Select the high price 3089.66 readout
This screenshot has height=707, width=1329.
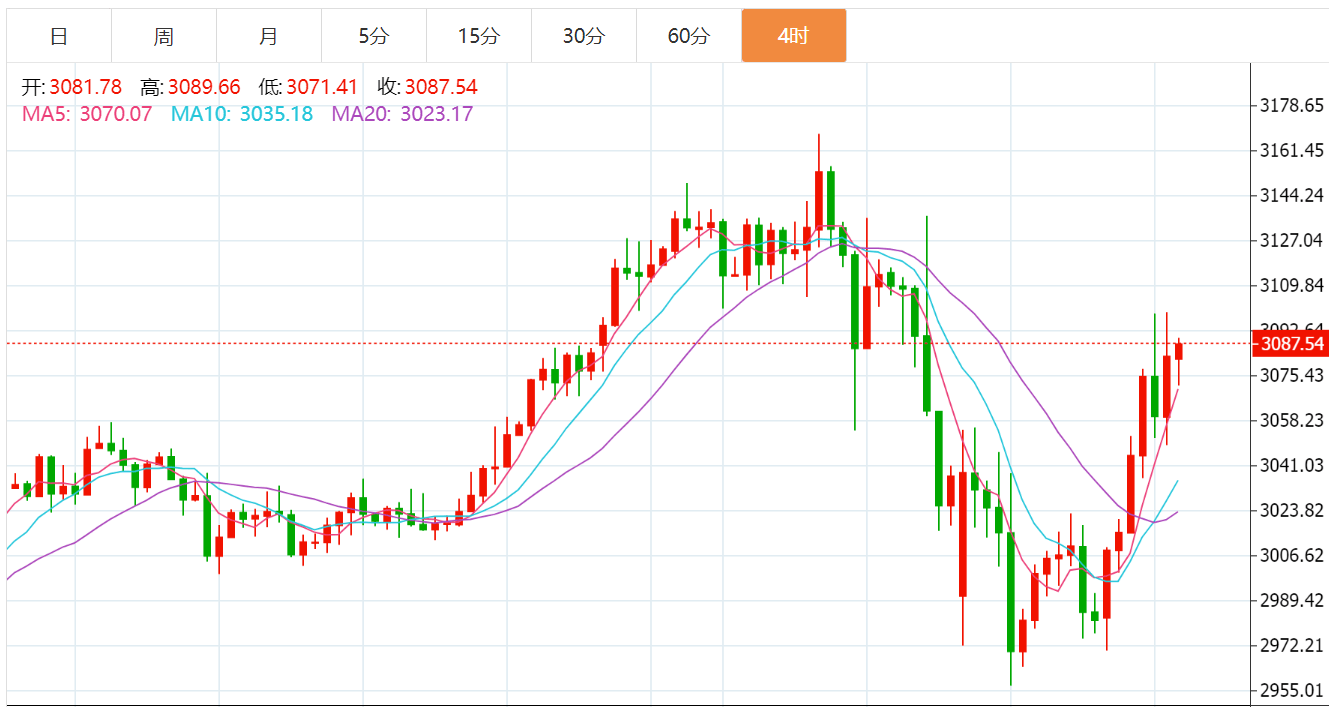(204, 88)
